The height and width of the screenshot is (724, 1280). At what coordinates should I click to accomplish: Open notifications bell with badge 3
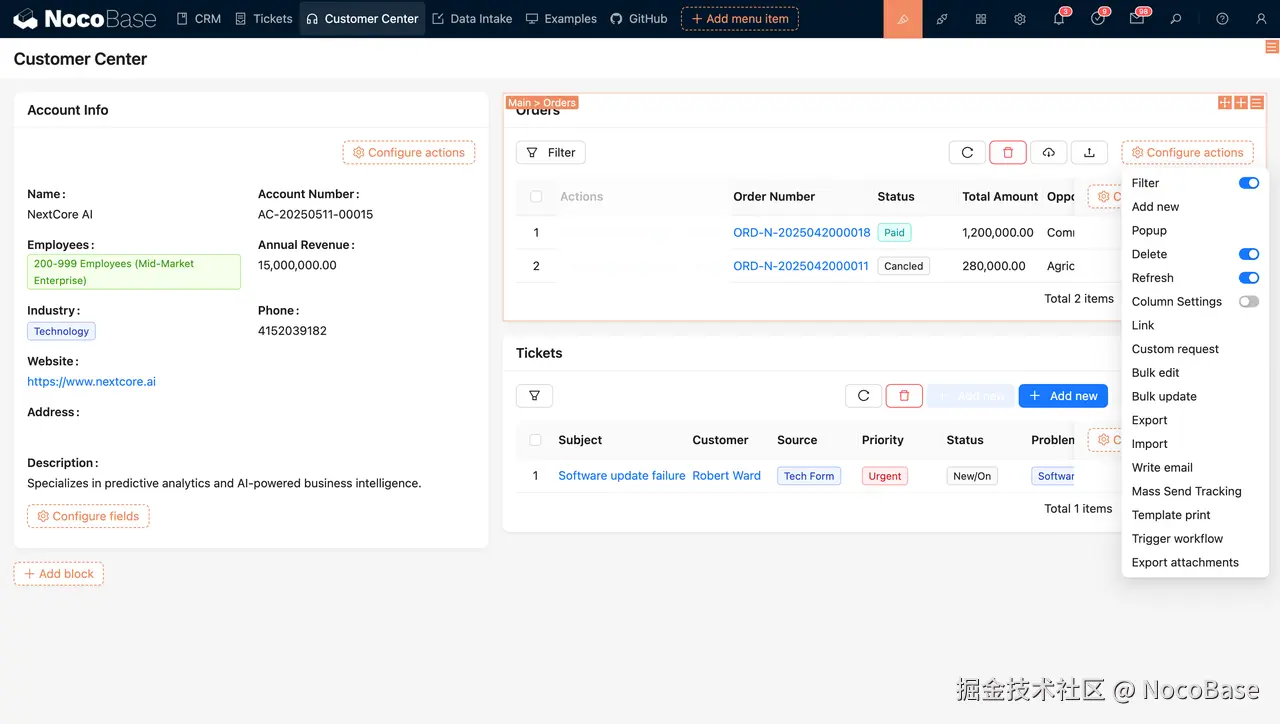click(1059, 19)
